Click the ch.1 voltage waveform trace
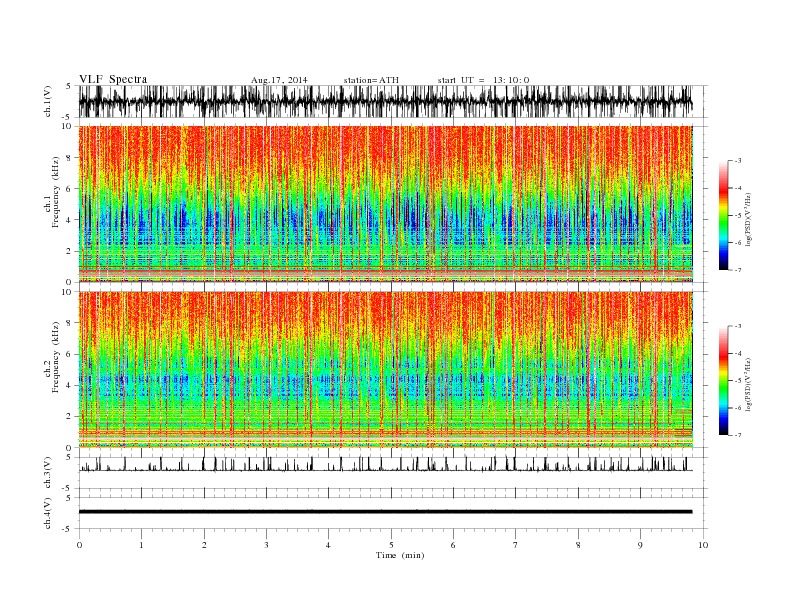Image resolution: width=792 pixels, height=612 pixels. tap(385, 102)
